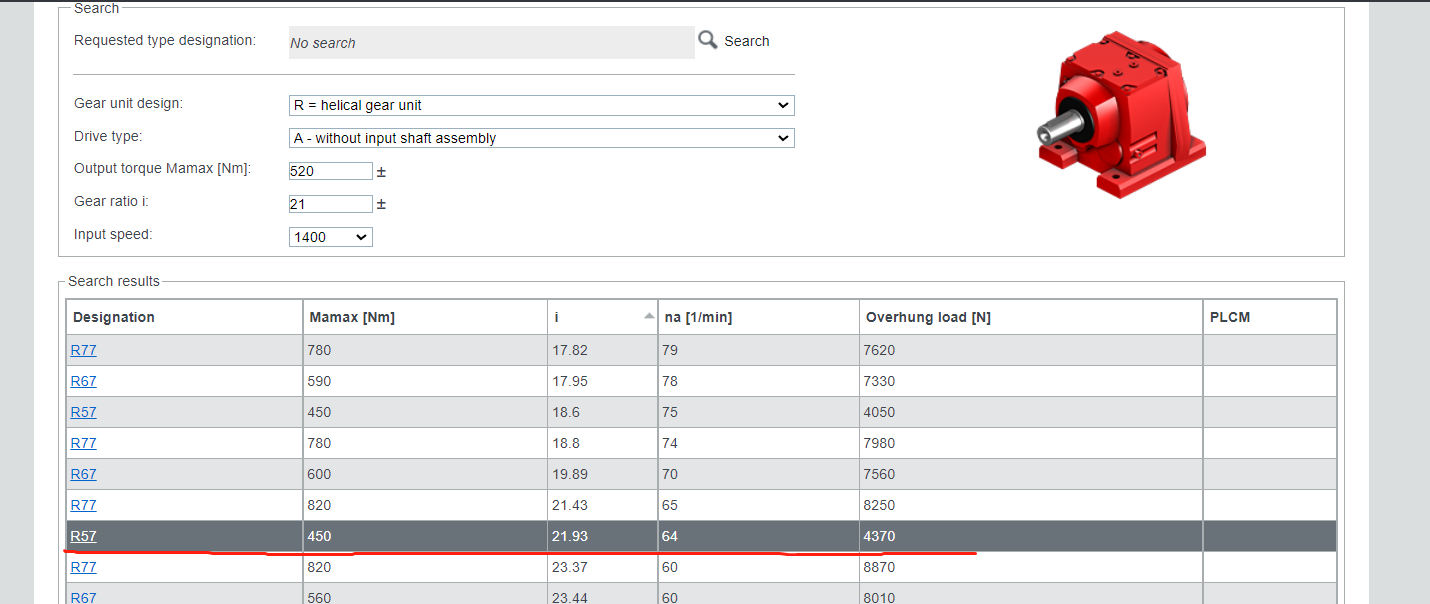Click overhung load value 7560
The image size is (1430, 604).
click(x=880, y=474)
